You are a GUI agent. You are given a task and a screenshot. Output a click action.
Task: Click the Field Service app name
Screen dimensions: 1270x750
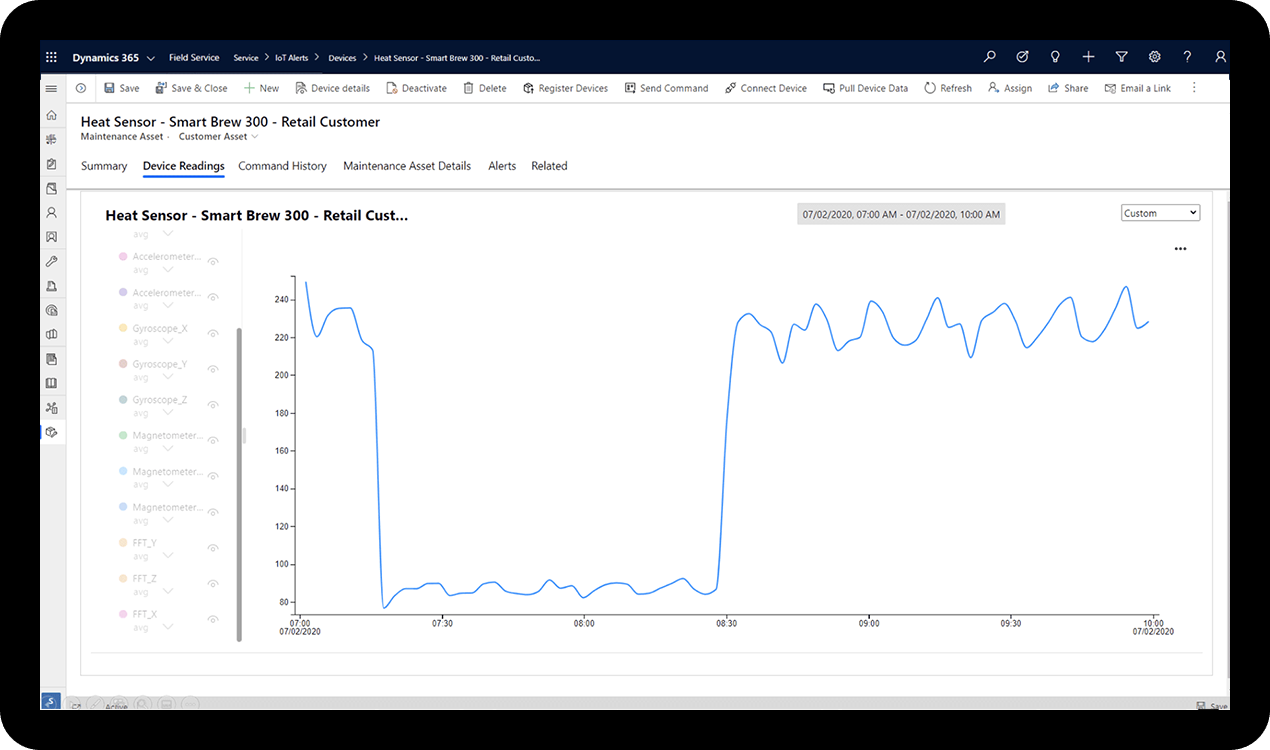(x=194, y=58)
